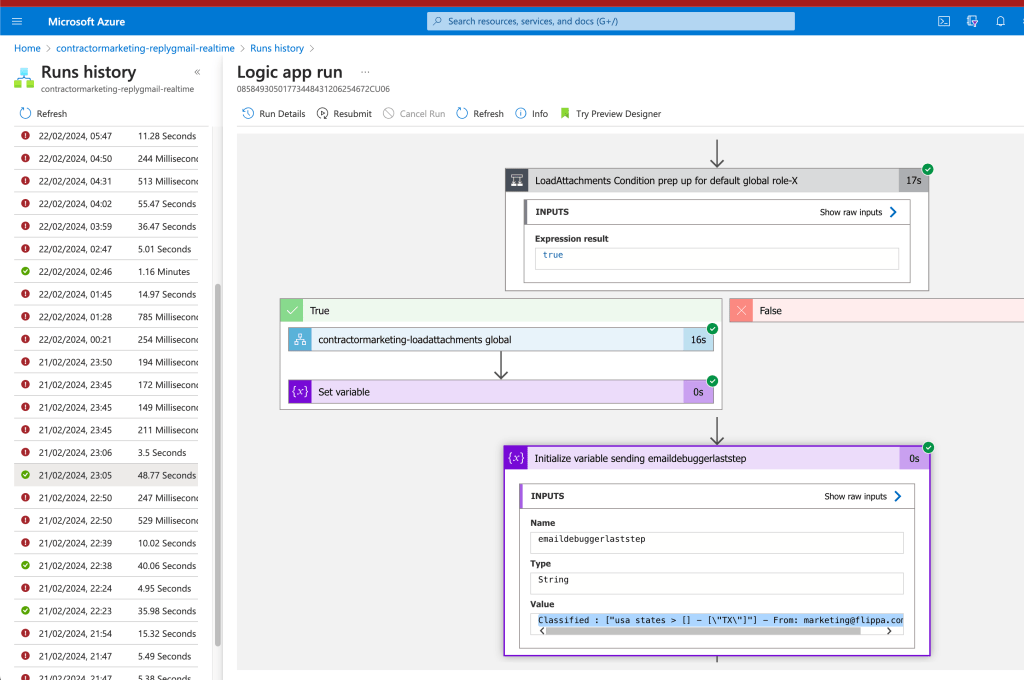This screenshot has width=1024, height=680.
Task: Click the Type field String
Action: pyautogui.click(x=716, y=583)
